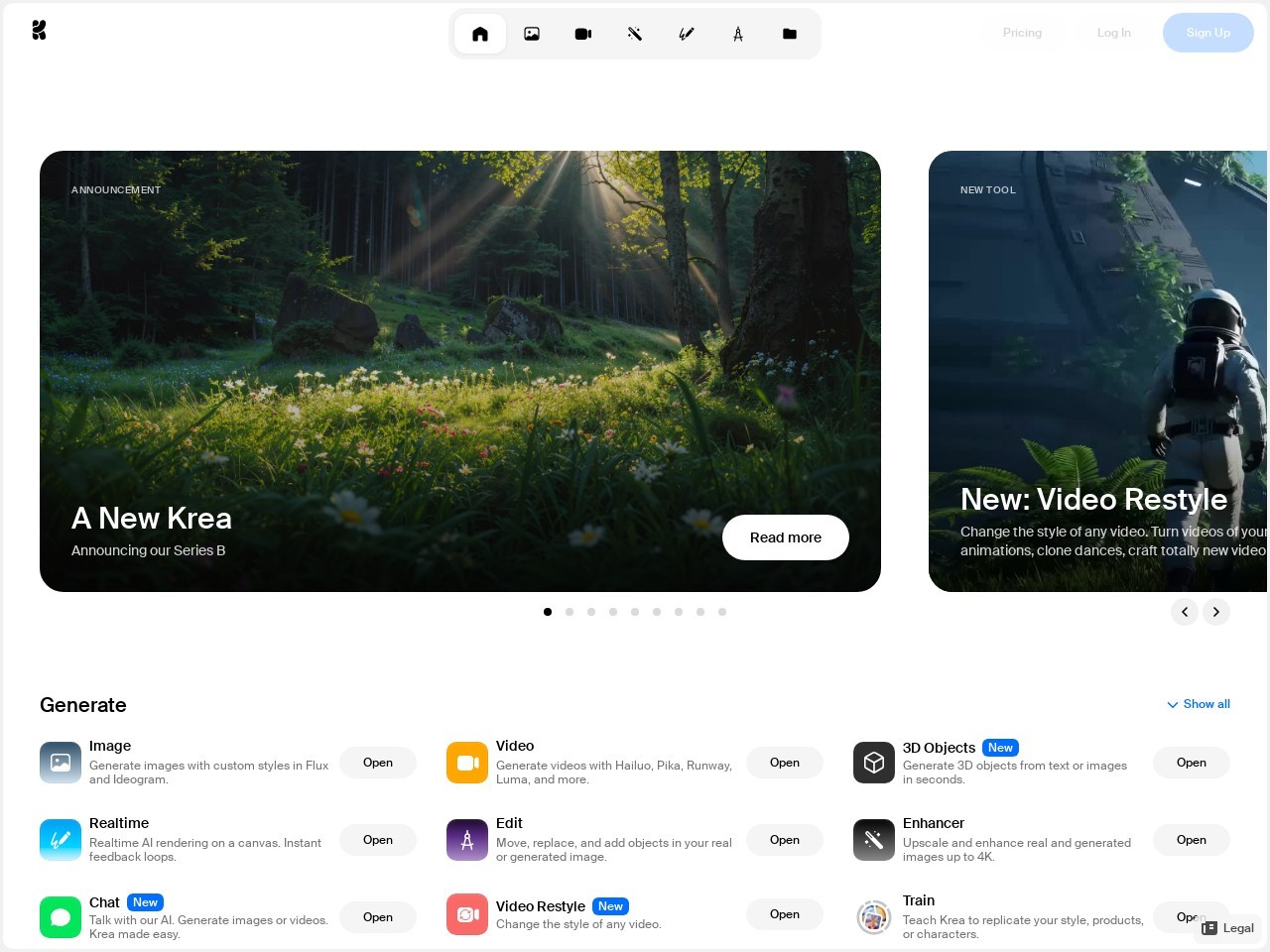Select the Edit compass icon in top navigation

pyautogui.click(x=738, y=34)
